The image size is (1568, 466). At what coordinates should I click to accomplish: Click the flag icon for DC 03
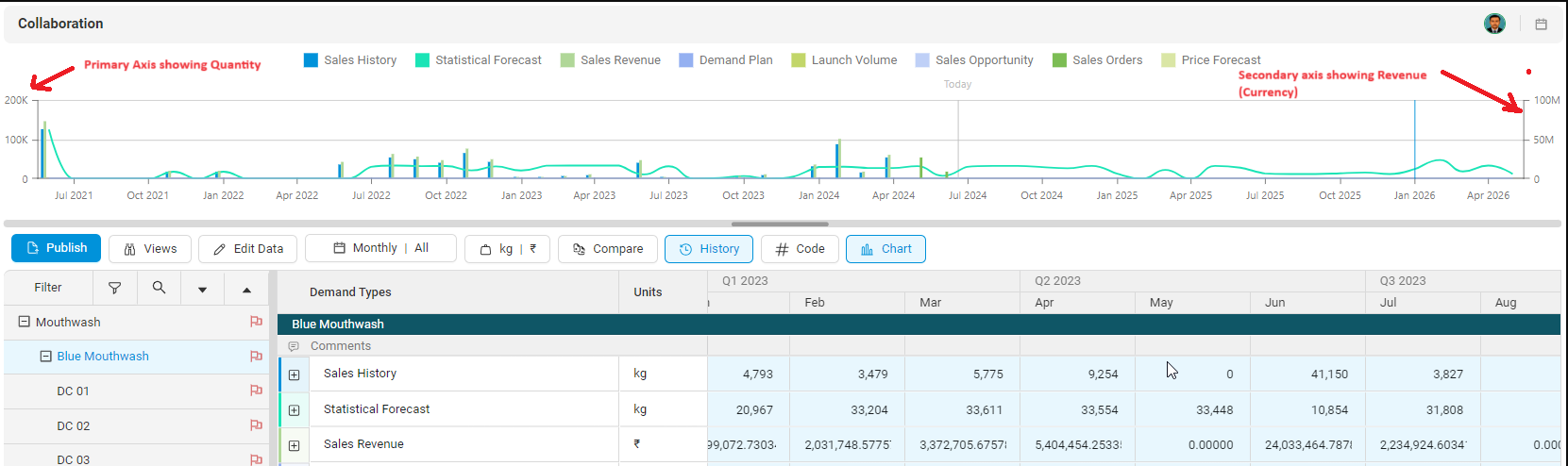(256, 459)
